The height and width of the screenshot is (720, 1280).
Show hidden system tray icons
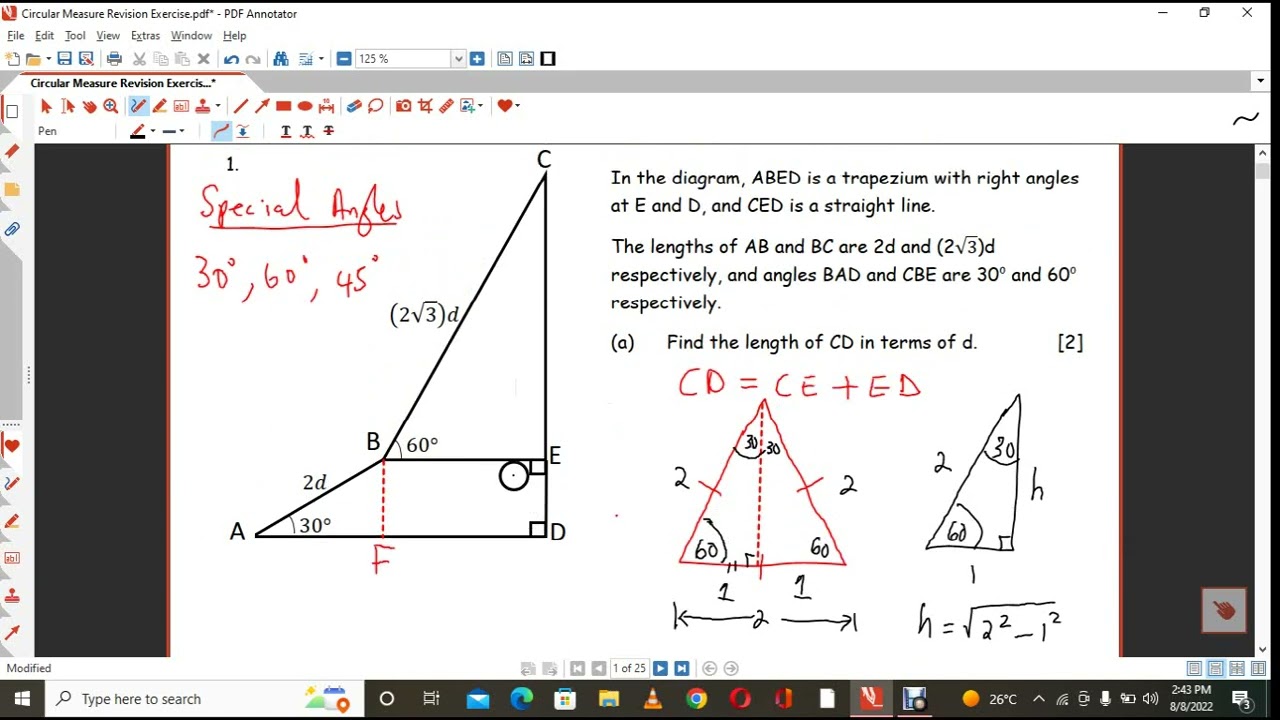(x=1038, y=699)
